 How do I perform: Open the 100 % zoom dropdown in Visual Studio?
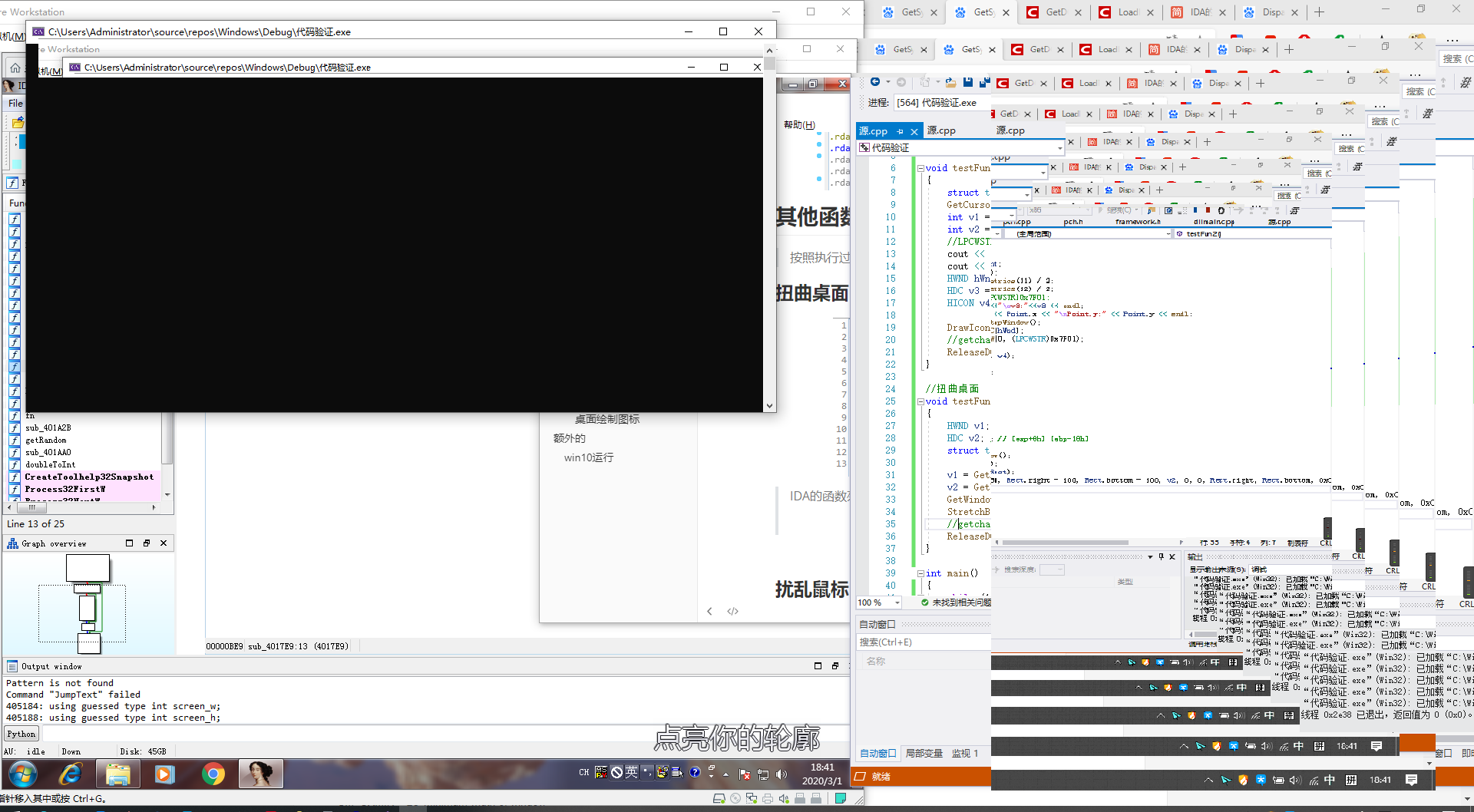(897, 602)
